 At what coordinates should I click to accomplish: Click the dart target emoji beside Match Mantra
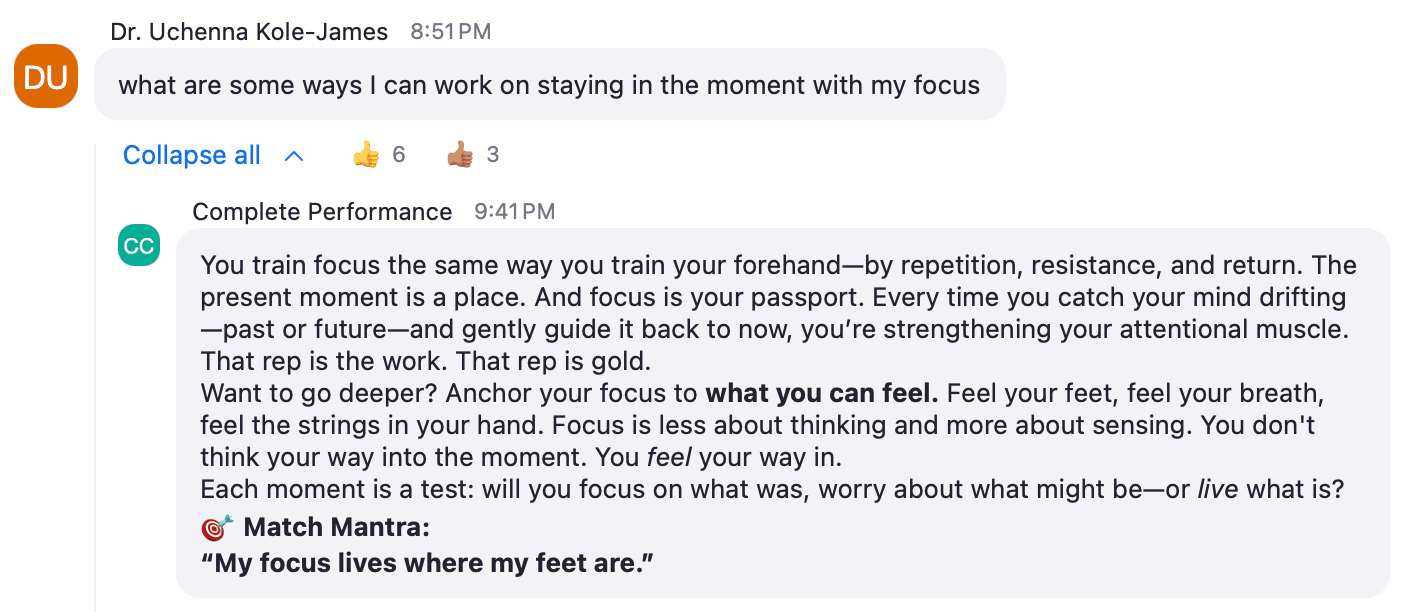click(216, 527)
